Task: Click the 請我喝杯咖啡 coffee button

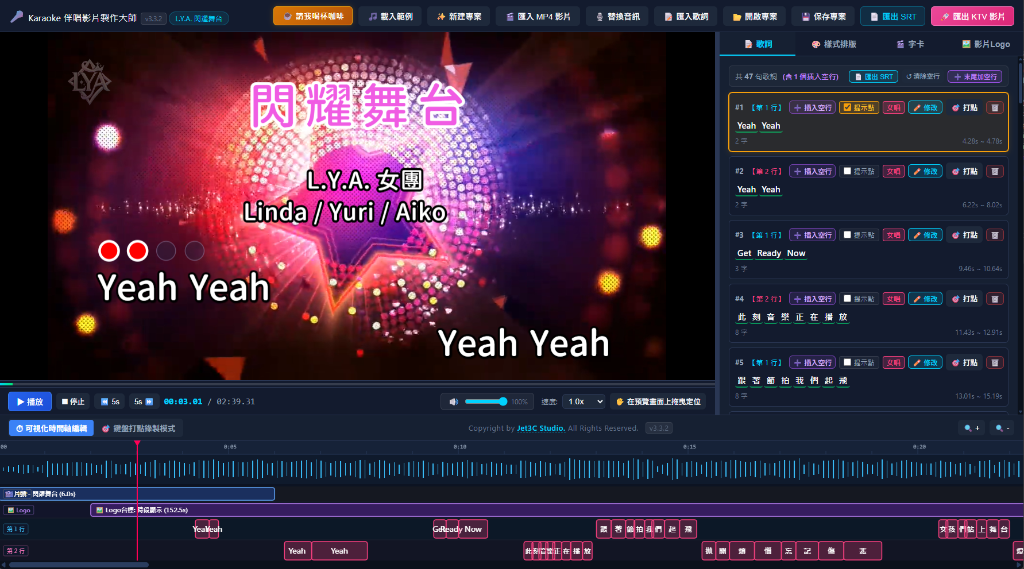Action: [313, 16]
